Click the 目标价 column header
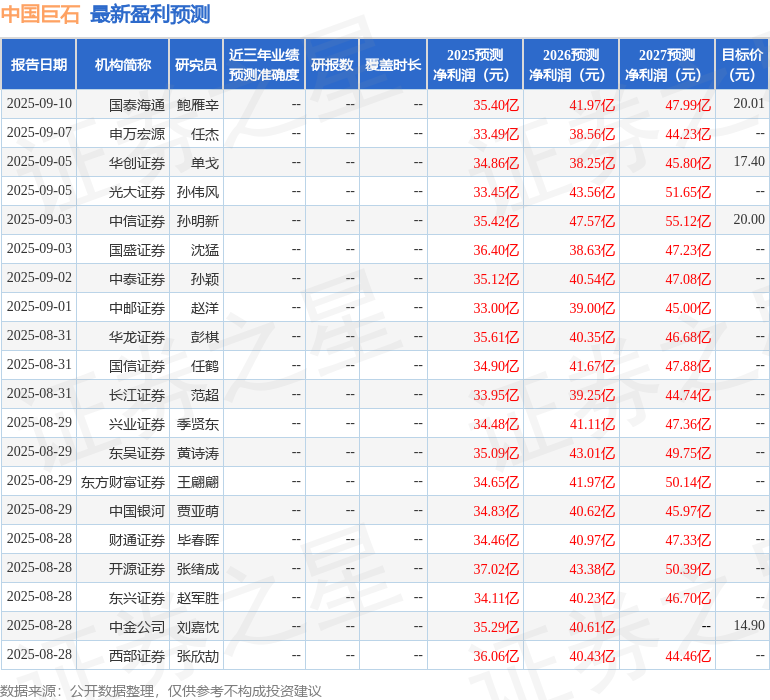 click(x=742, y=65)
